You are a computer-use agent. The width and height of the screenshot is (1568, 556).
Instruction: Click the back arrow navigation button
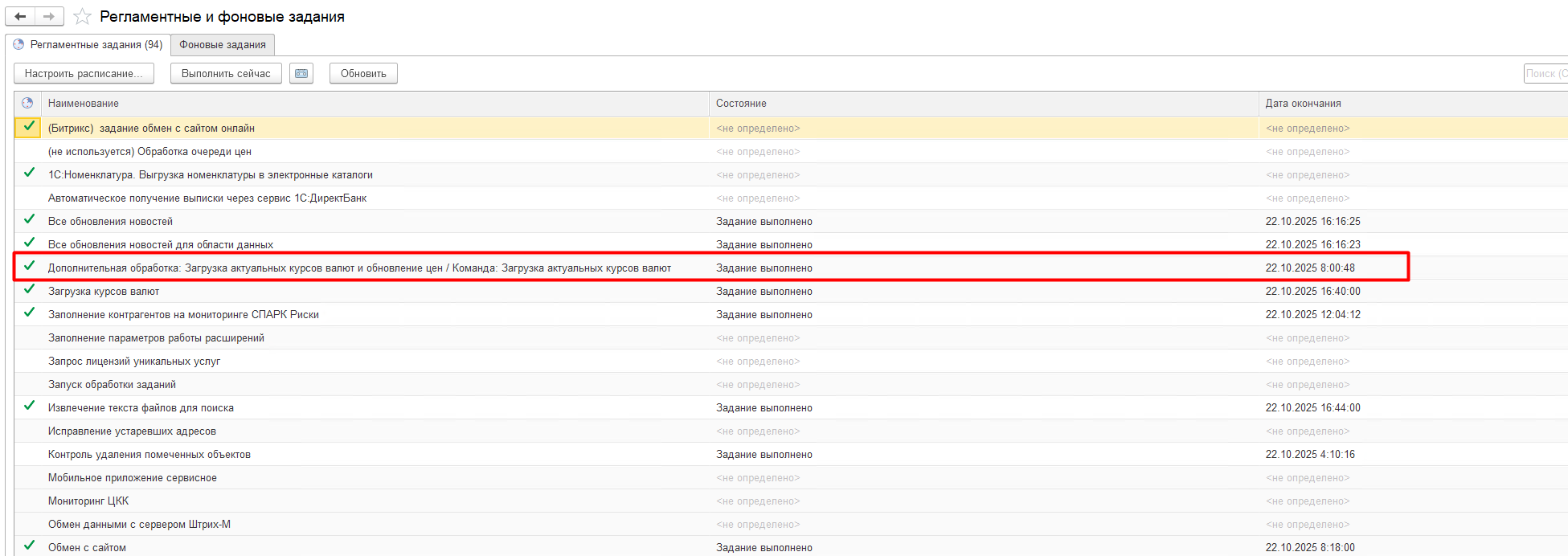click(x=20, y=16)
